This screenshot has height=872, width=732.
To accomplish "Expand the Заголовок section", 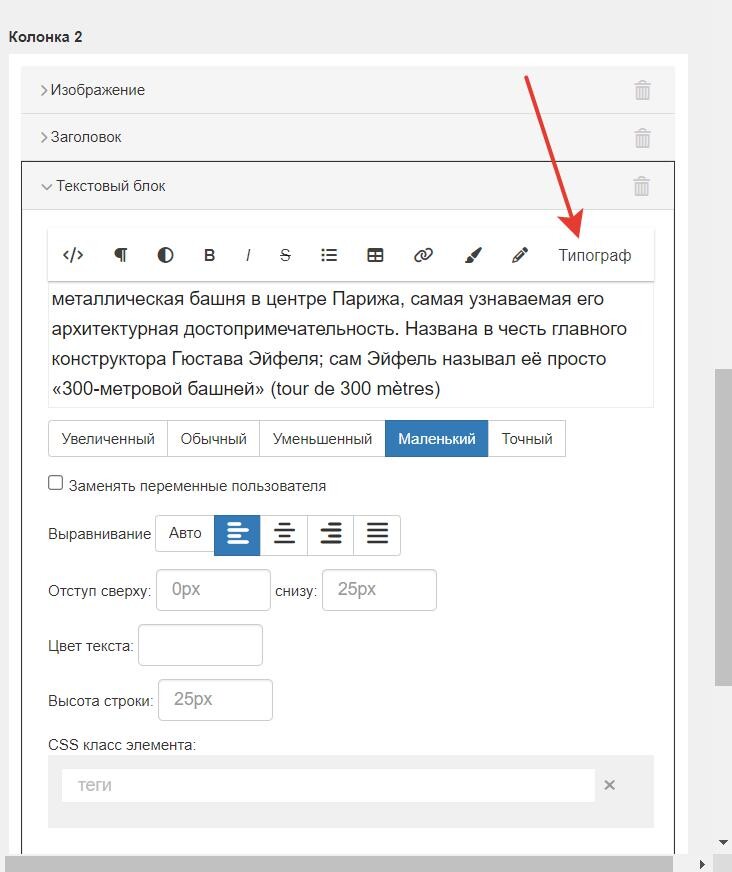I will [x=81, y=137].
